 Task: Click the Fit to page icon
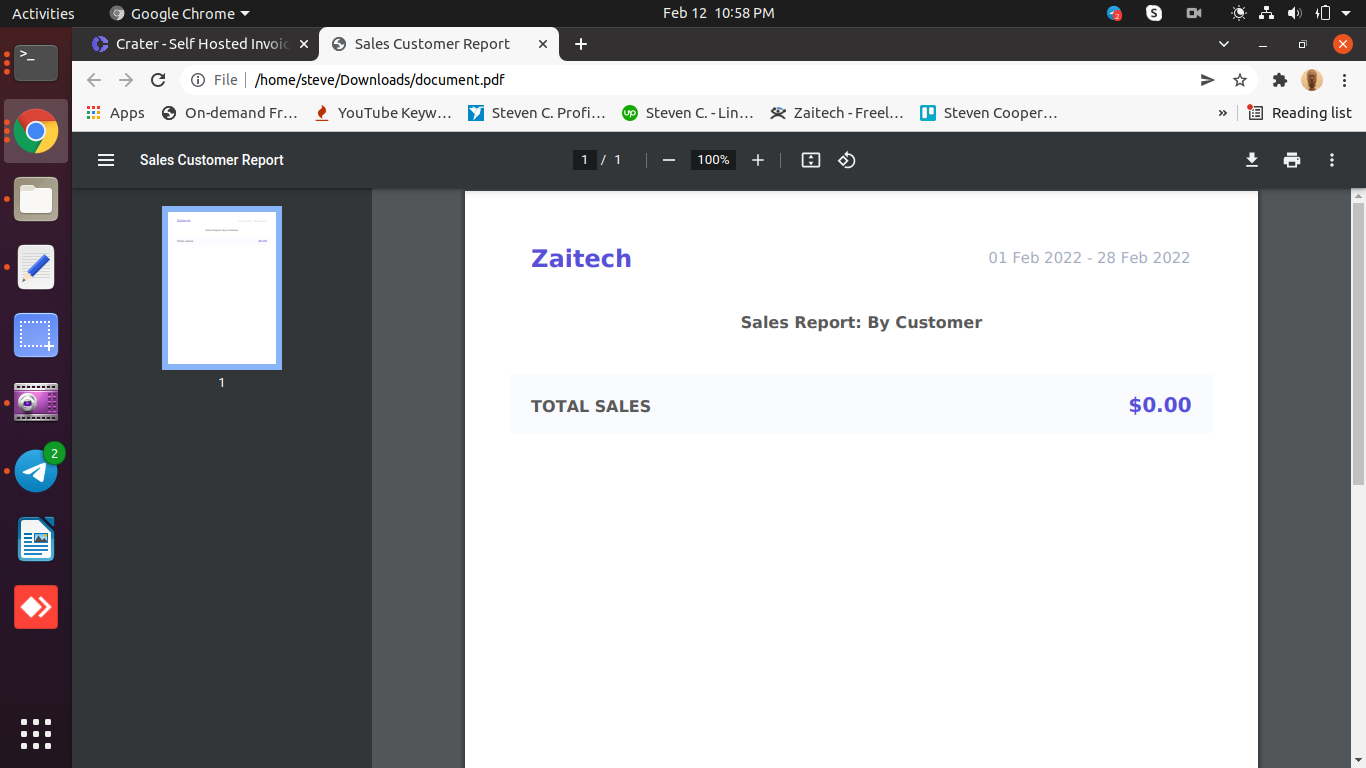(811, 160)
